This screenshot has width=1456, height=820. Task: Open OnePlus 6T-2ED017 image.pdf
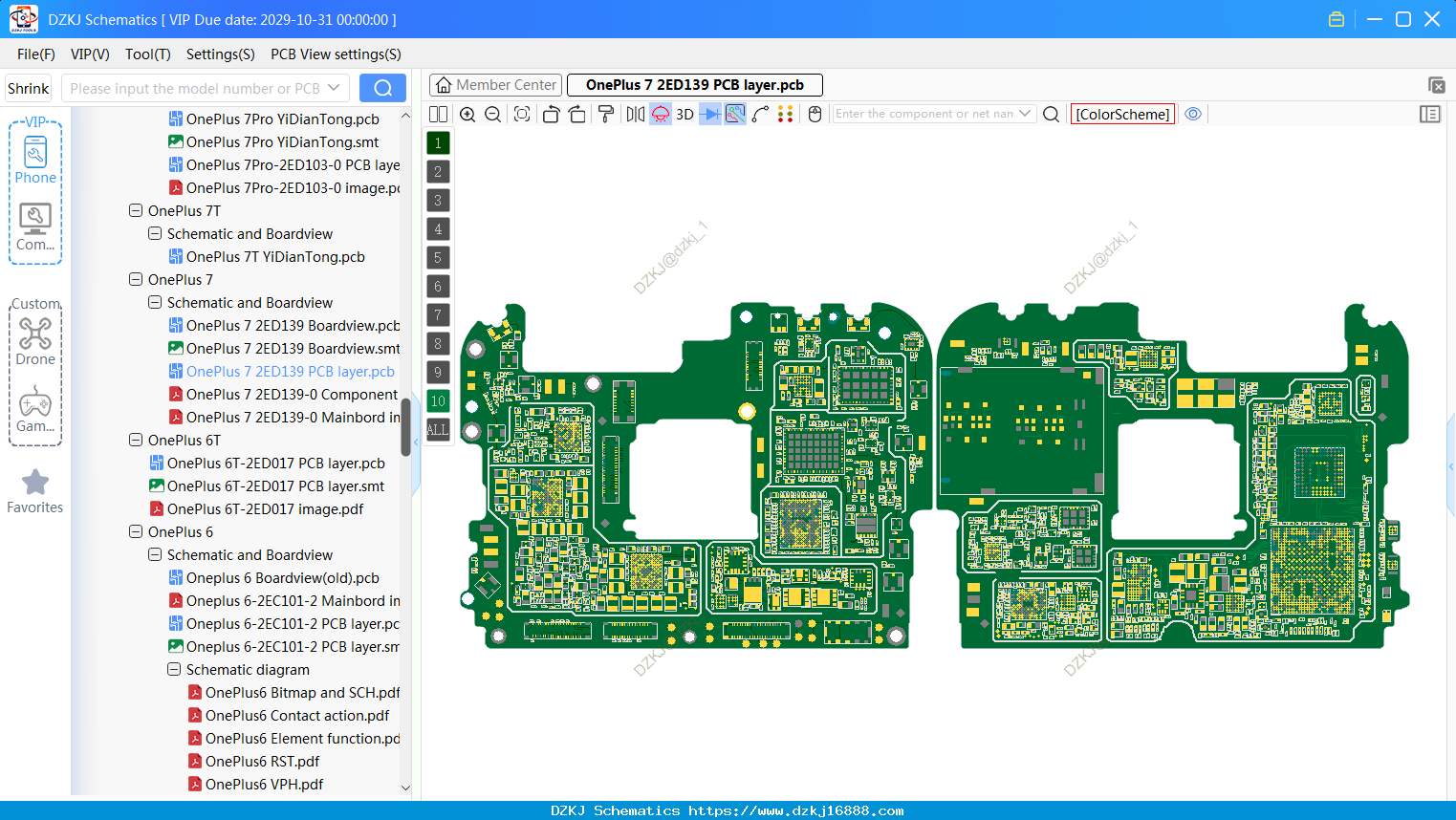pos(255,508)
